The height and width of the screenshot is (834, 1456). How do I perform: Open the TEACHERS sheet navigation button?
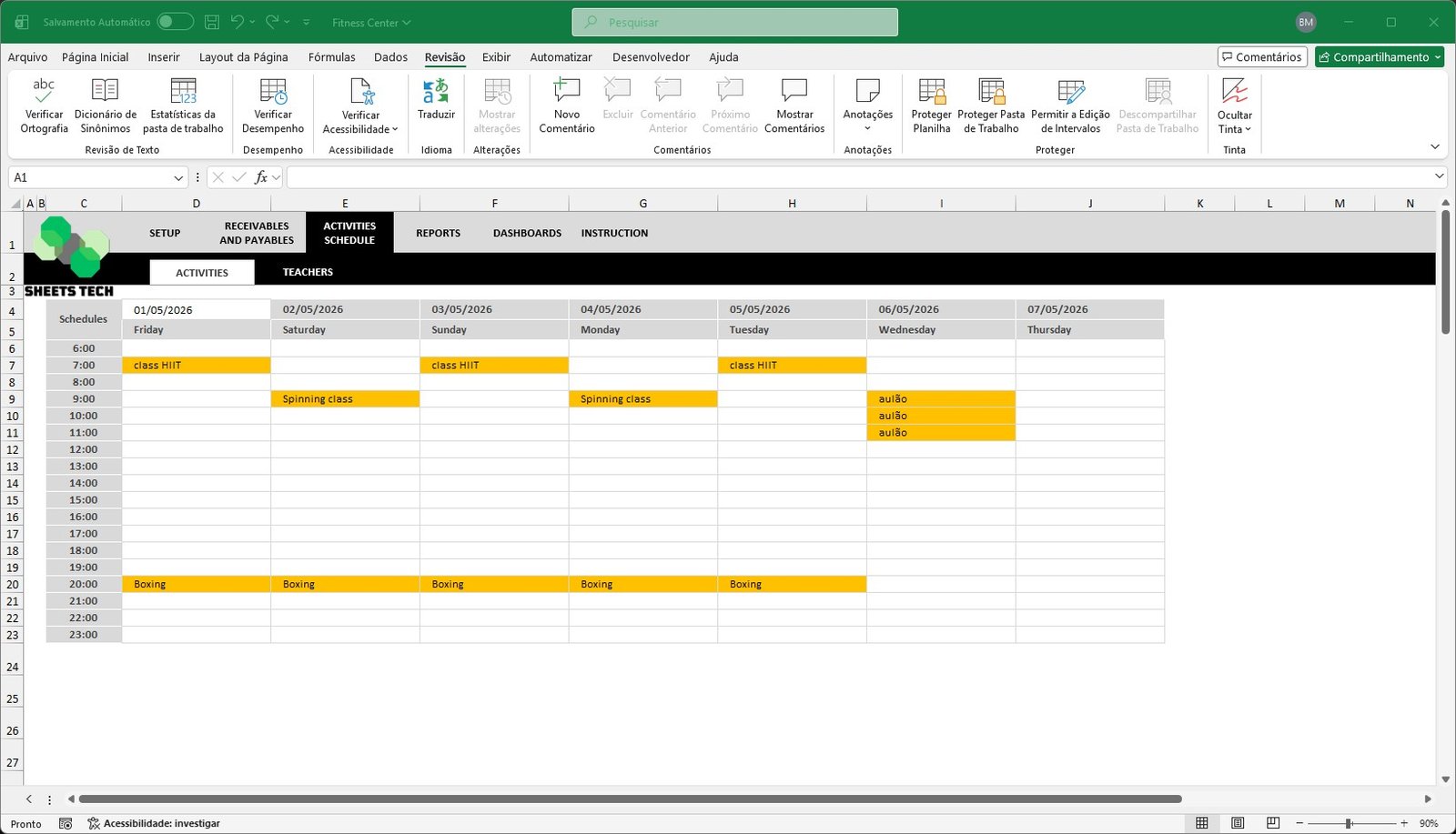tap(308, 272)
